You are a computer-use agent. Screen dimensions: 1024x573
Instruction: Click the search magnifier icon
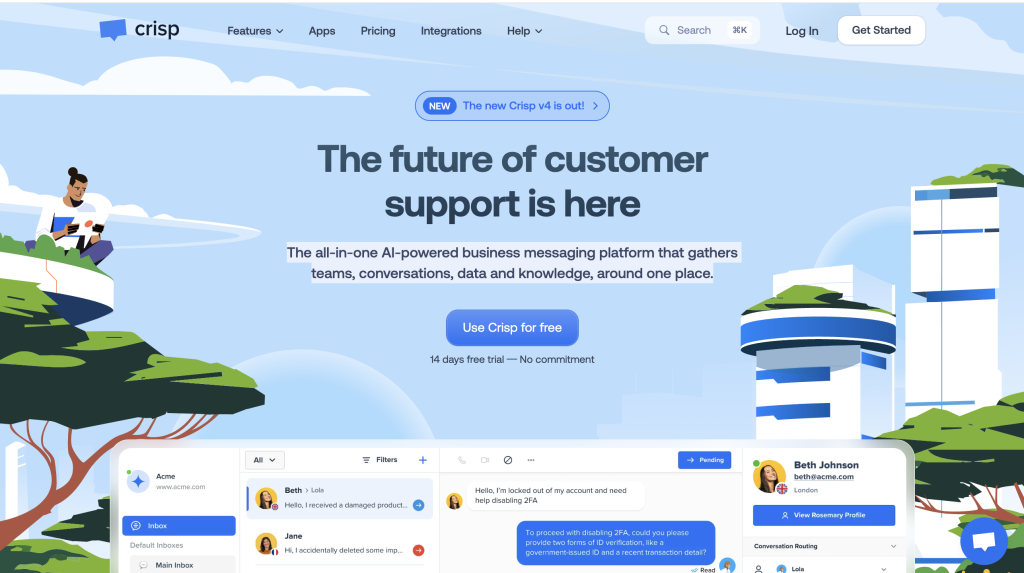tap(664, 30)
